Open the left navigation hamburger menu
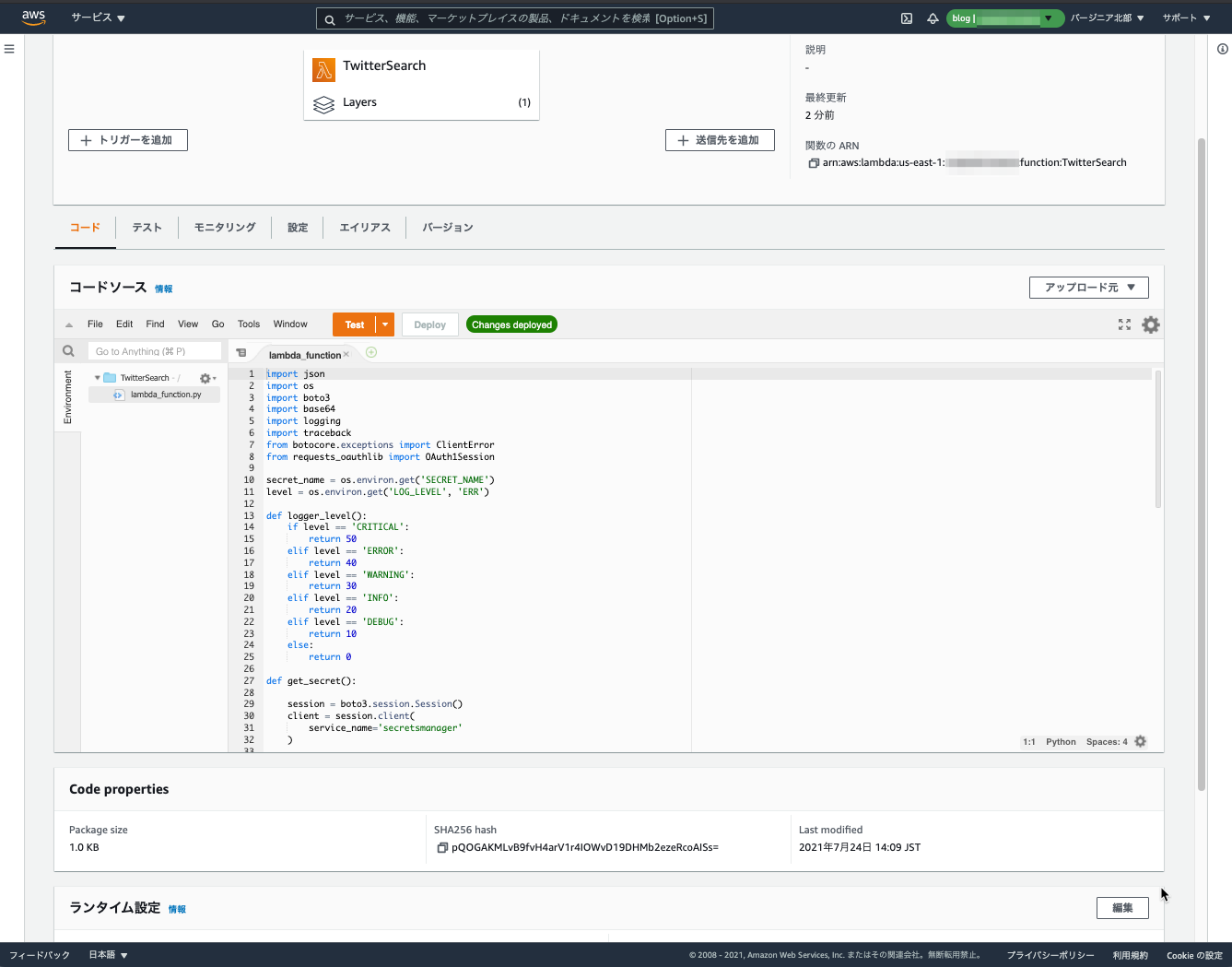 click(9, 49)
